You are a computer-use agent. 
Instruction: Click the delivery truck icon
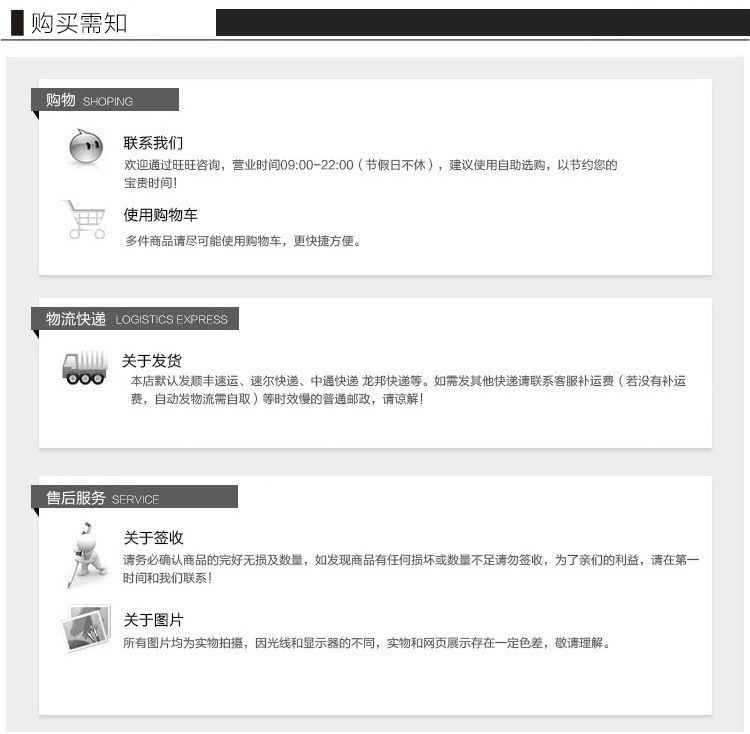click(85, 367)
